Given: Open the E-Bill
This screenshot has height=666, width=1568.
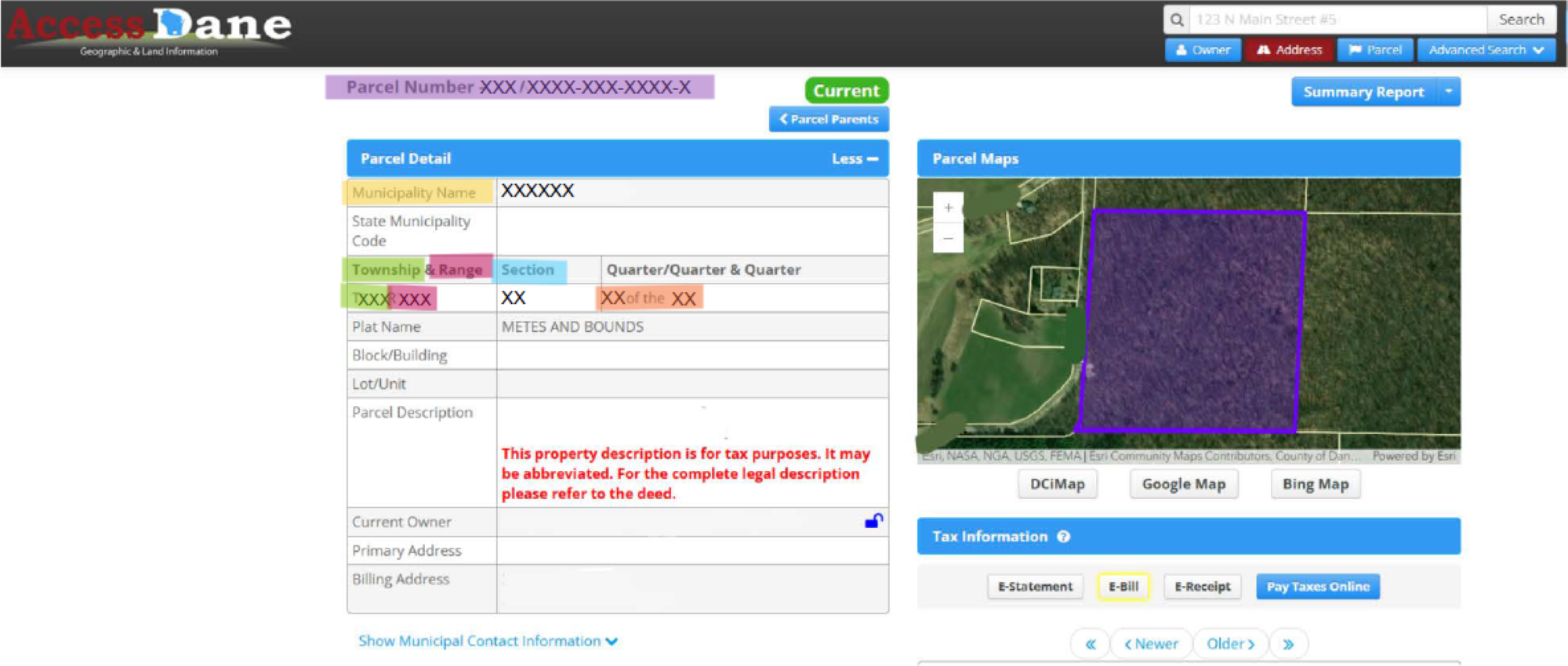Looking at the screenshot, I should tap(1123, 587).
